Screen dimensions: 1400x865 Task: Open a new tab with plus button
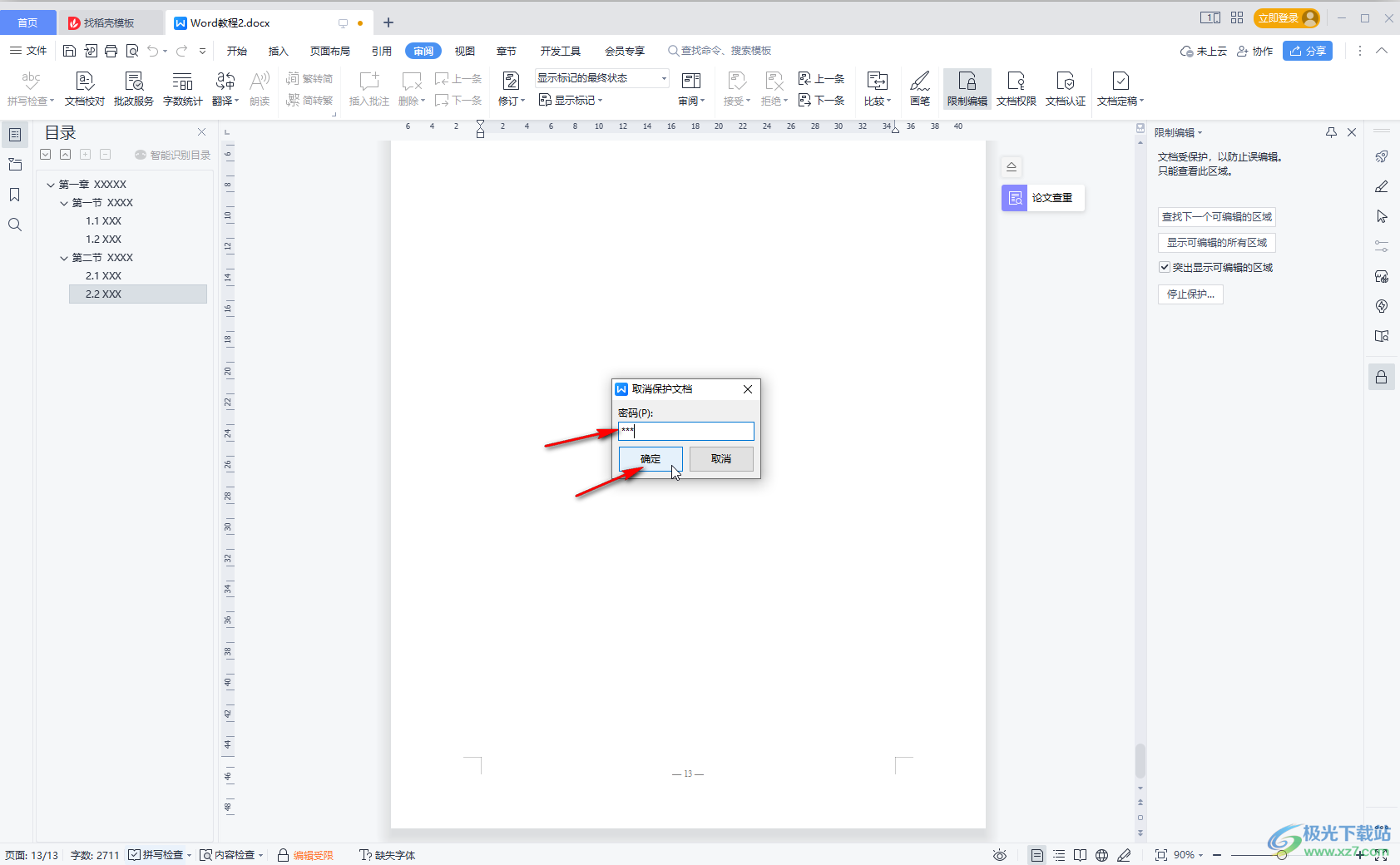388,22
